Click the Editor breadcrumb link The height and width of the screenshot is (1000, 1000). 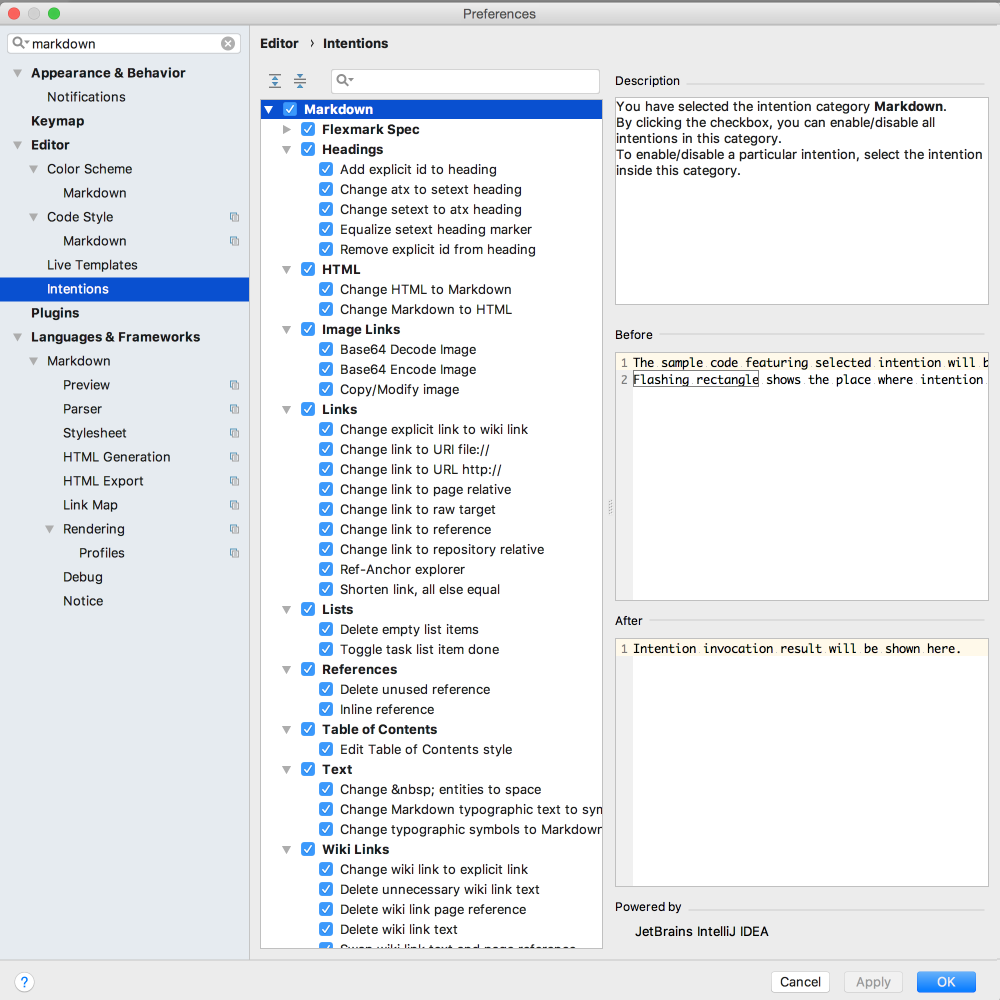pos(279,43)
